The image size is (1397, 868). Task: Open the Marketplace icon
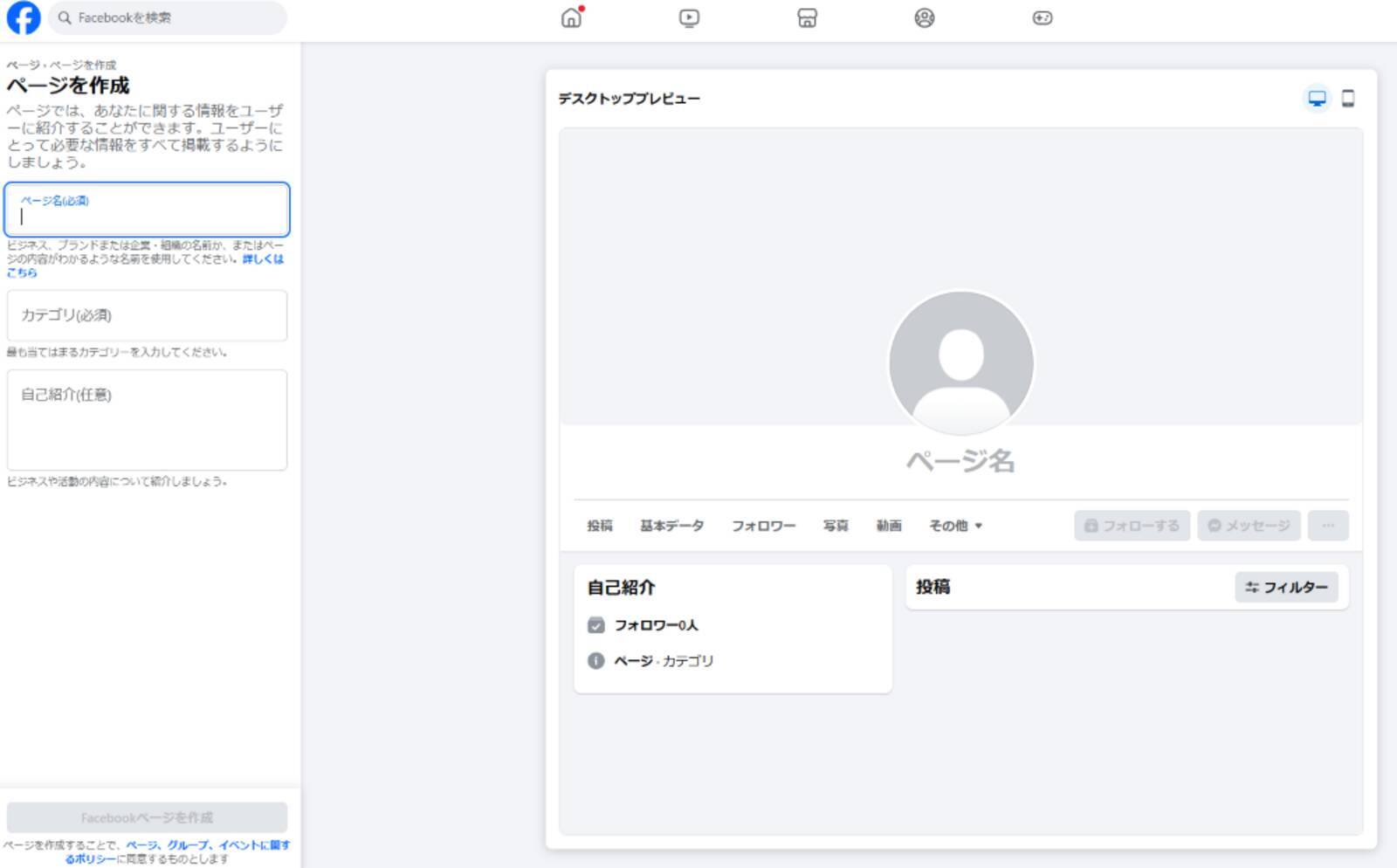tap(807, 17)
